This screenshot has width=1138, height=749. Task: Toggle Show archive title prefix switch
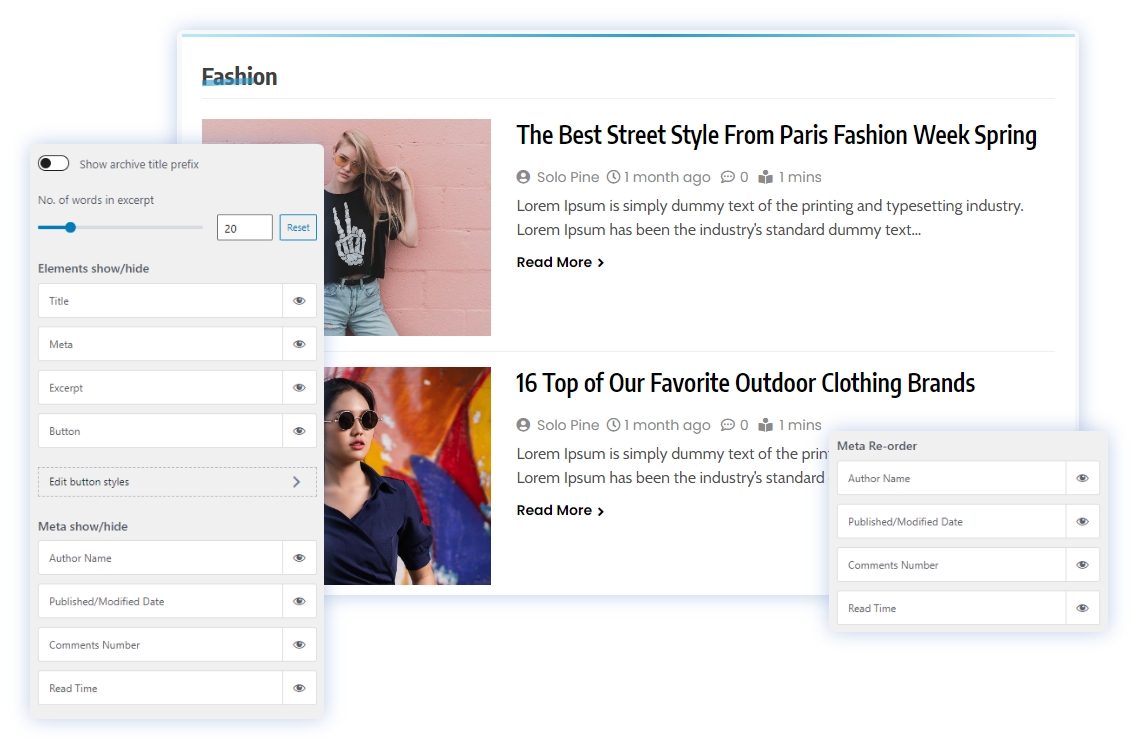click(x=53, y=164)
